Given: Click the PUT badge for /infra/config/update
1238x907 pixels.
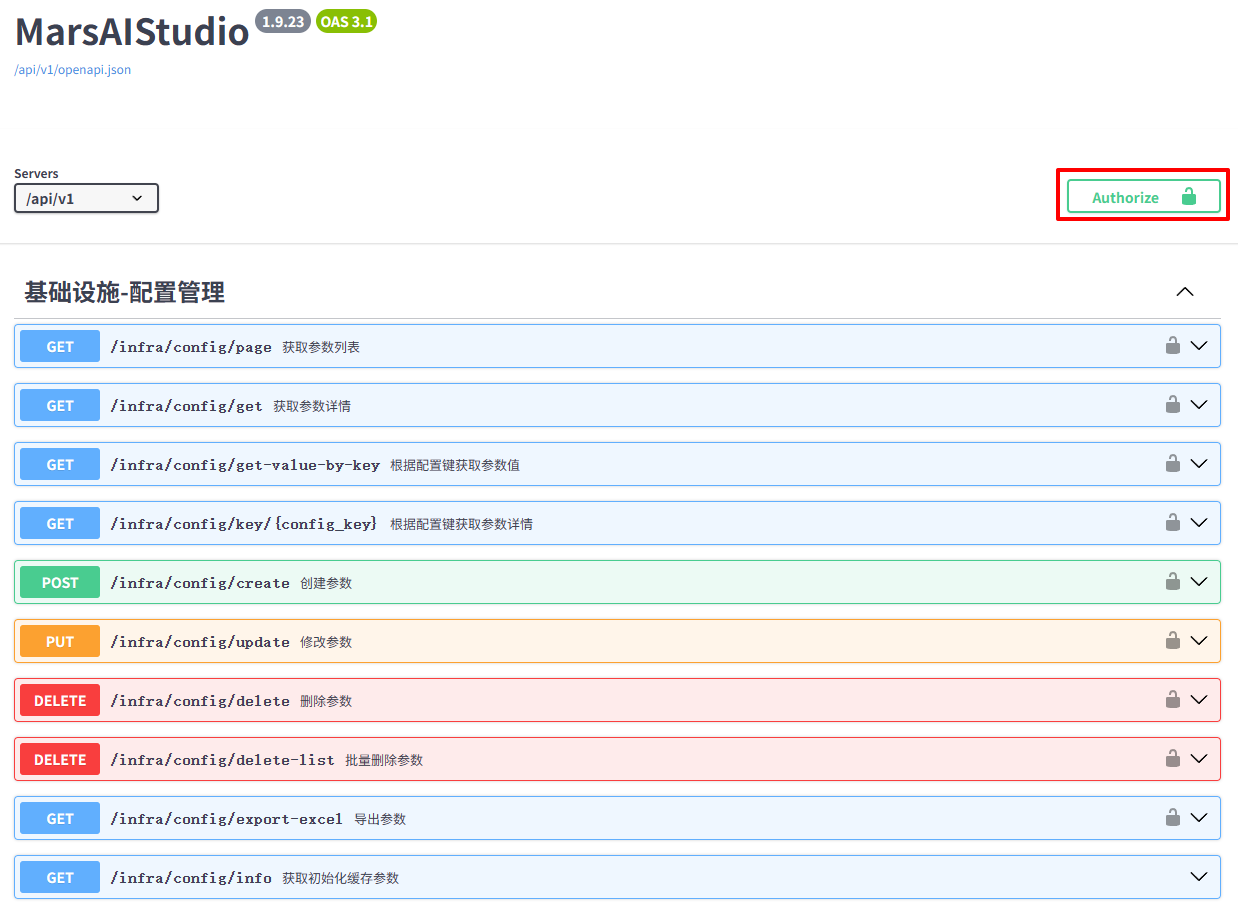Looking at the screenshot, I should coord(60,642).
